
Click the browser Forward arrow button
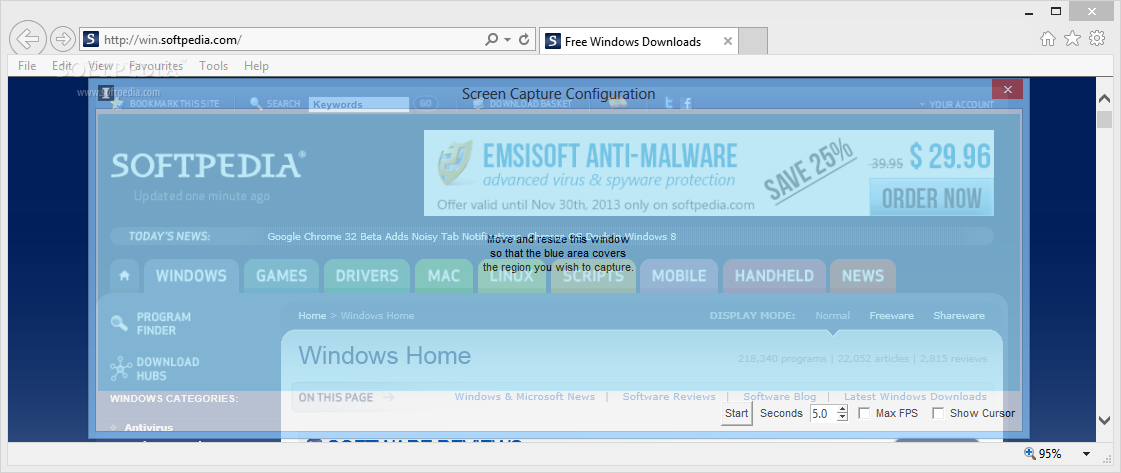pyautogui.click(x=63, y=39)
